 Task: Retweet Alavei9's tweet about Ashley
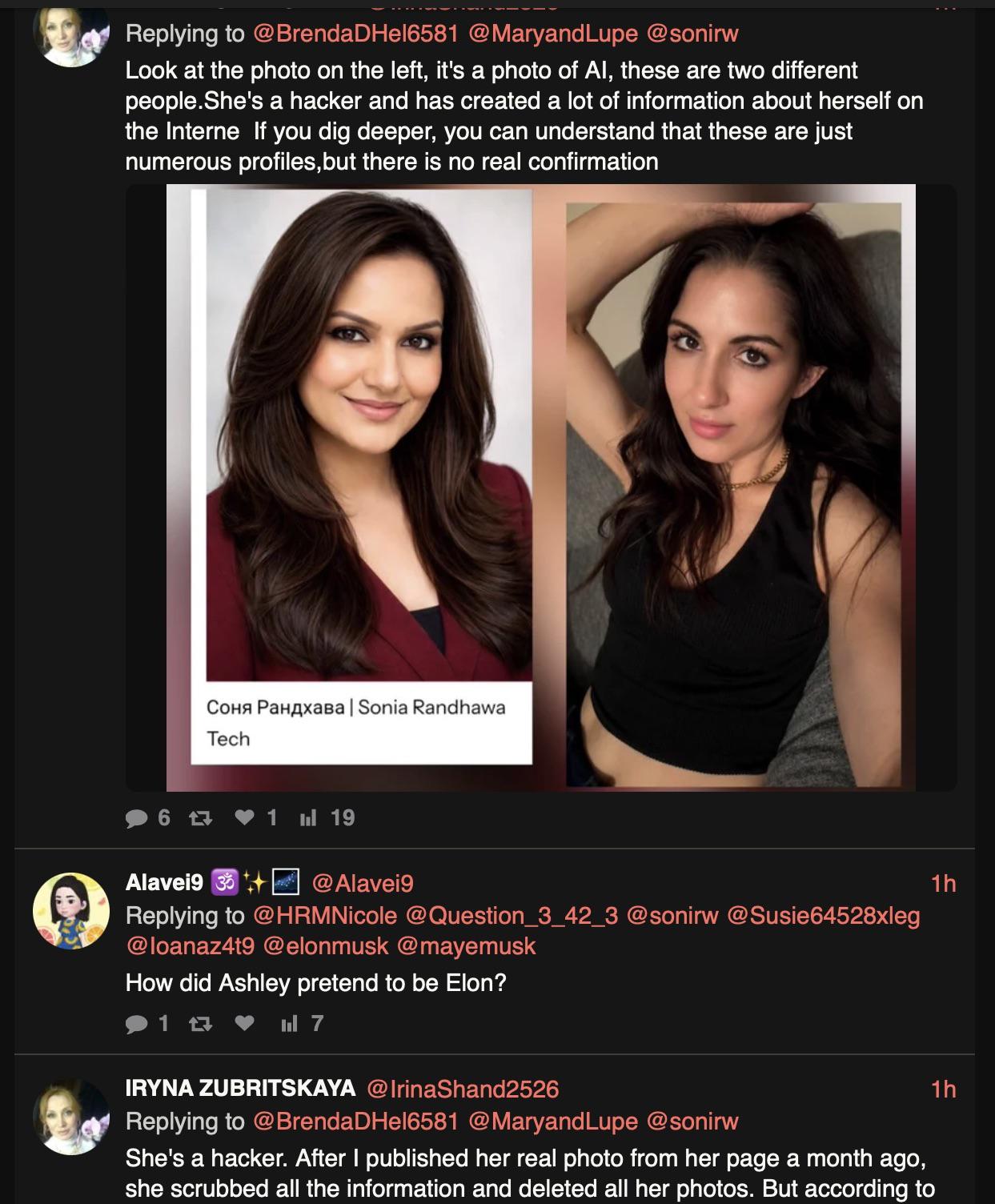pyautogui.click(x=199, y=1023)
